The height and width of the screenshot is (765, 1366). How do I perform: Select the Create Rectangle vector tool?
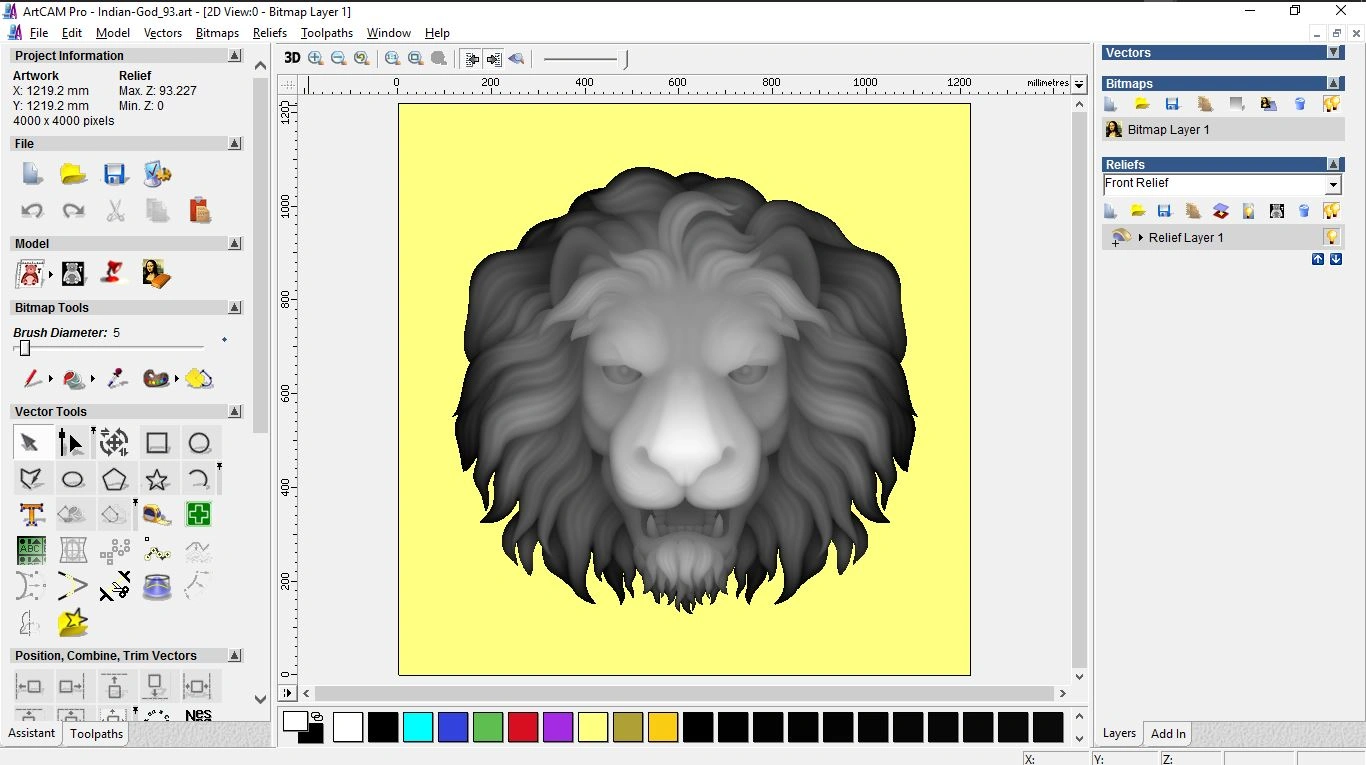coord(157,443)
